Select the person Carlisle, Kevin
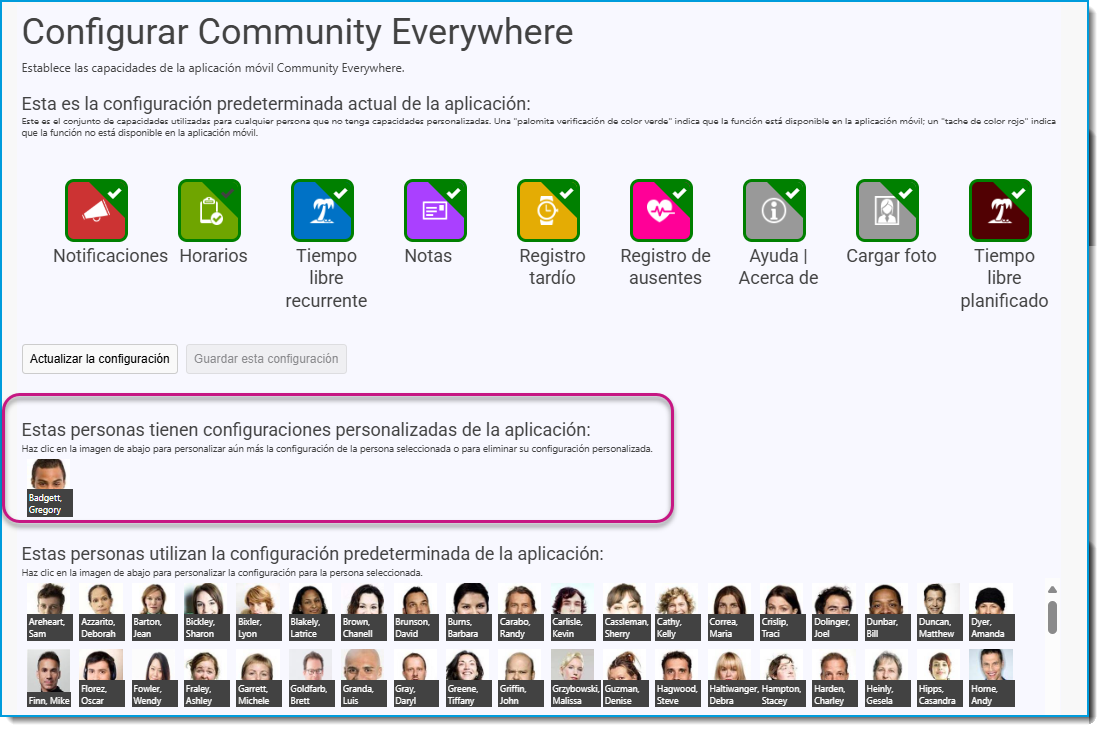1103x731 pixels. 573,611
